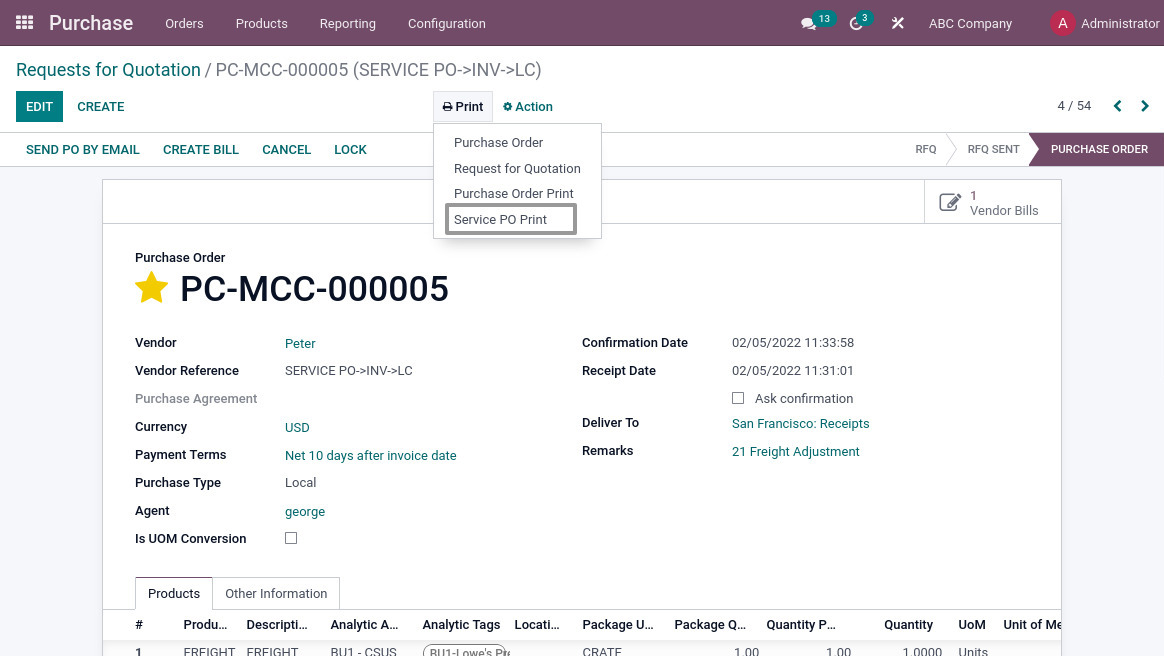
Task: Navigate to the previous record chevron
Action: 1117,106
